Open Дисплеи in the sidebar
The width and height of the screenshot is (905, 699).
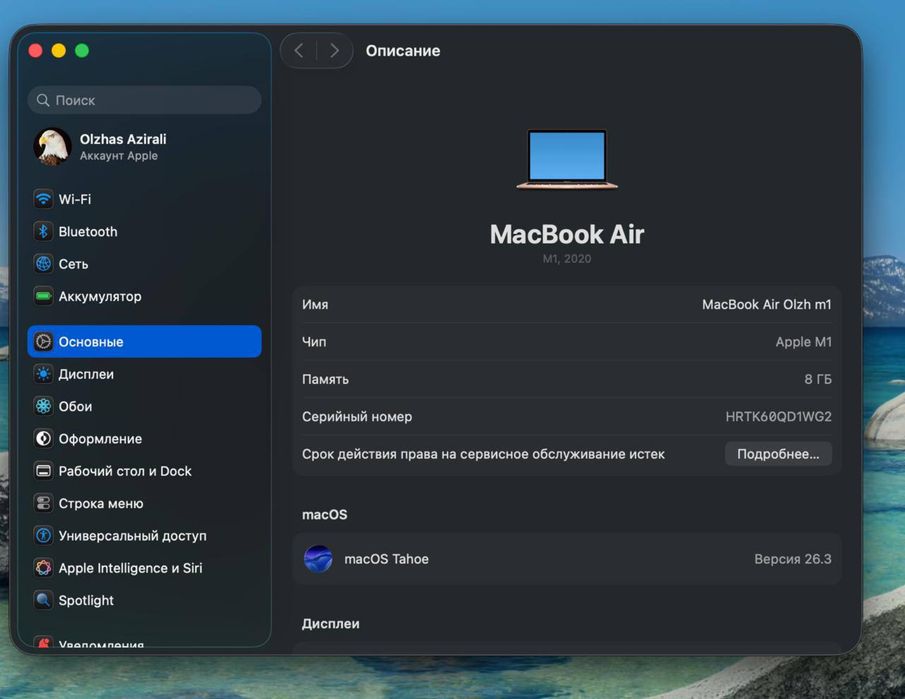click(x=144, y=374)
